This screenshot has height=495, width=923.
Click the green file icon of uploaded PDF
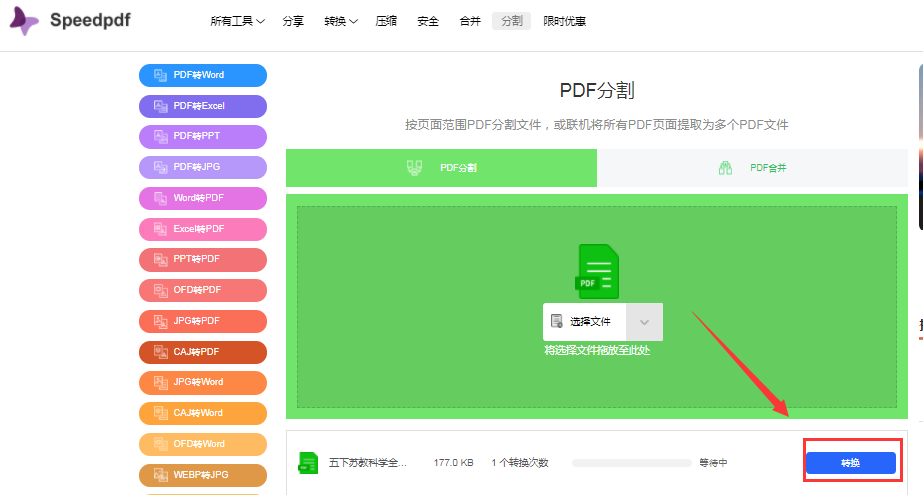[x=308, y=463]
